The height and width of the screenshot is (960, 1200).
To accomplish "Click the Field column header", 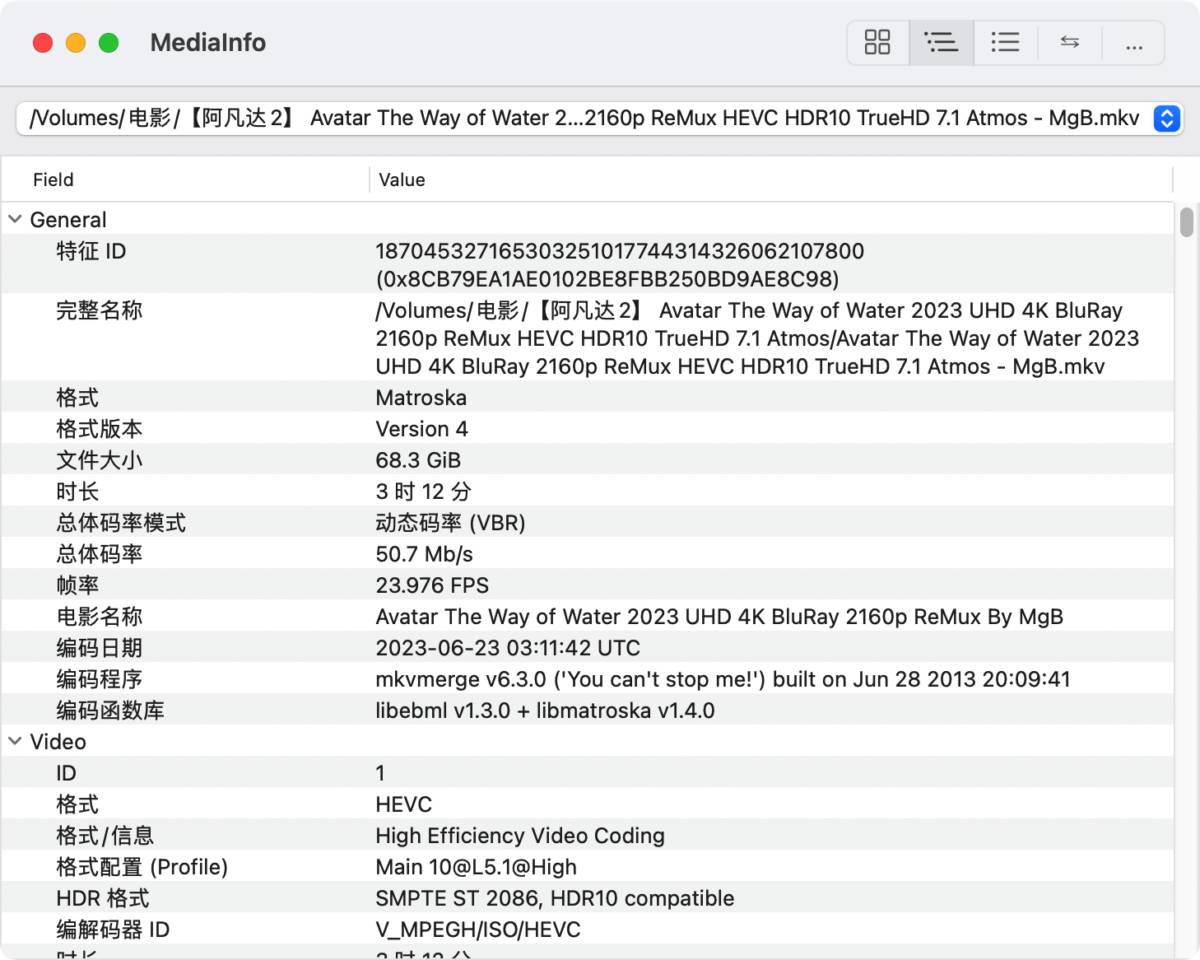I will [52, 179].
